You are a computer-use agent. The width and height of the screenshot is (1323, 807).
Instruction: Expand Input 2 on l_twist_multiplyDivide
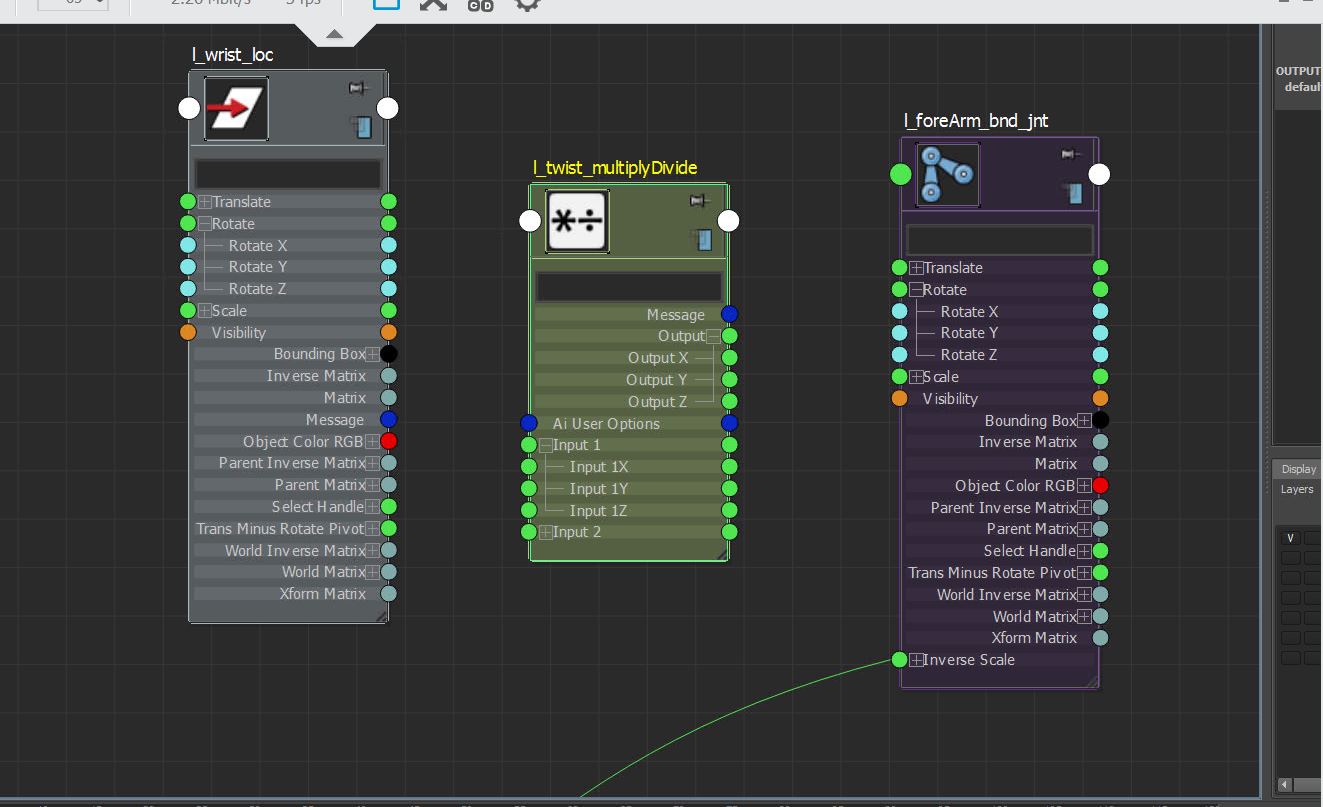coord(546,532)
